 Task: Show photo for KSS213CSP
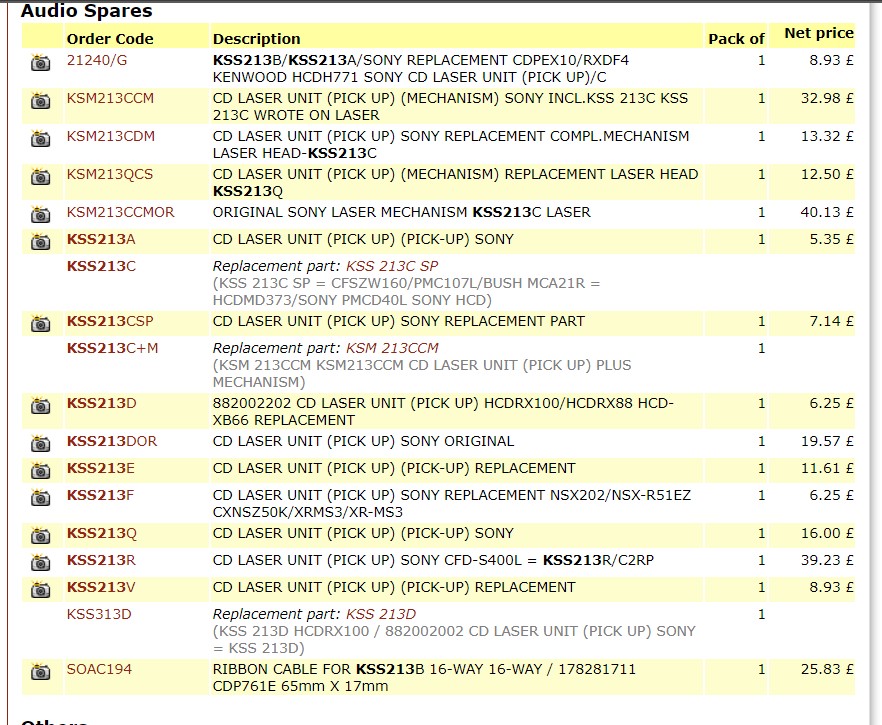tap(40, 323)
